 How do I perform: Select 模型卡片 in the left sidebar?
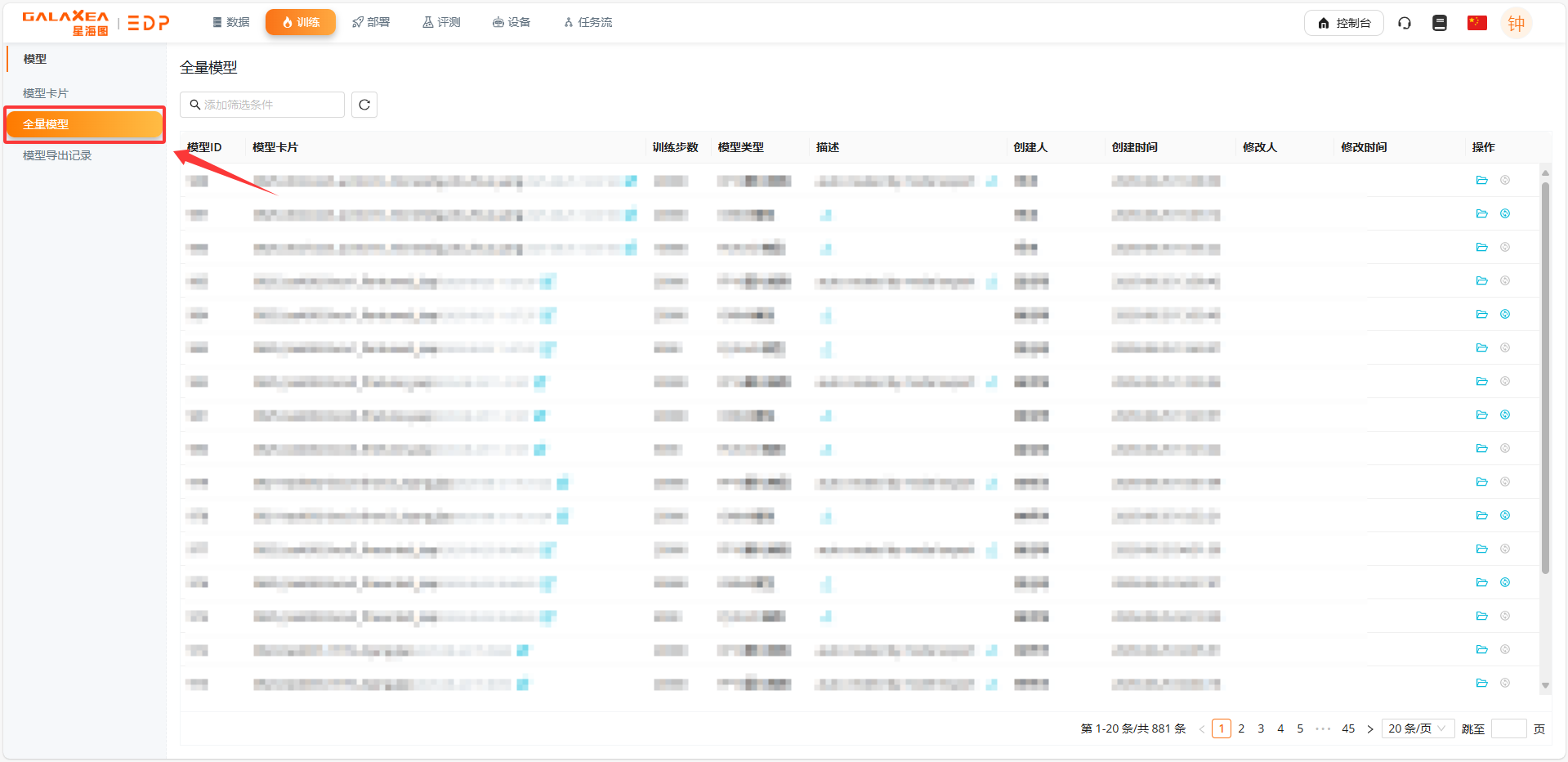click(x=46, y=93)
